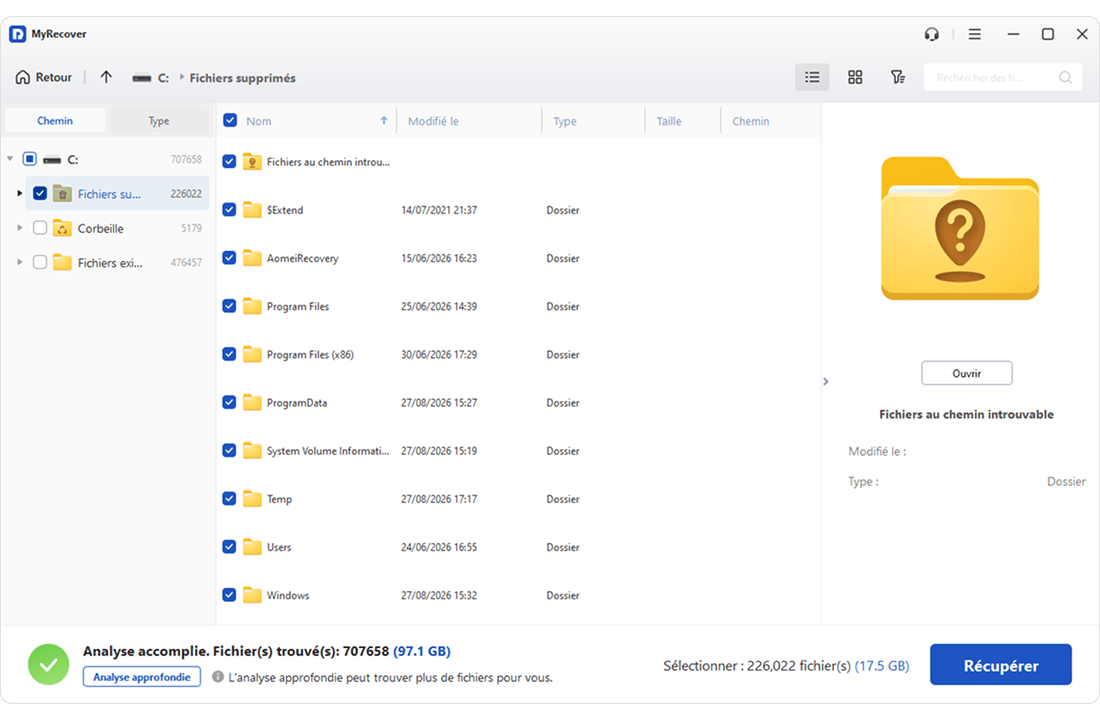Click the MyRecover app logo
The height and width of the screenshot is (720, 1100).
[18, 34]
